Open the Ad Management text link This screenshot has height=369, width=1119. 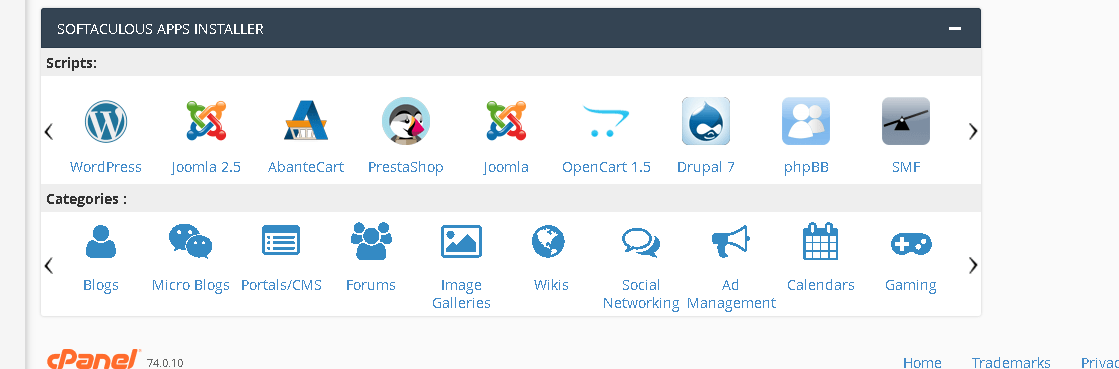(731, 294)
